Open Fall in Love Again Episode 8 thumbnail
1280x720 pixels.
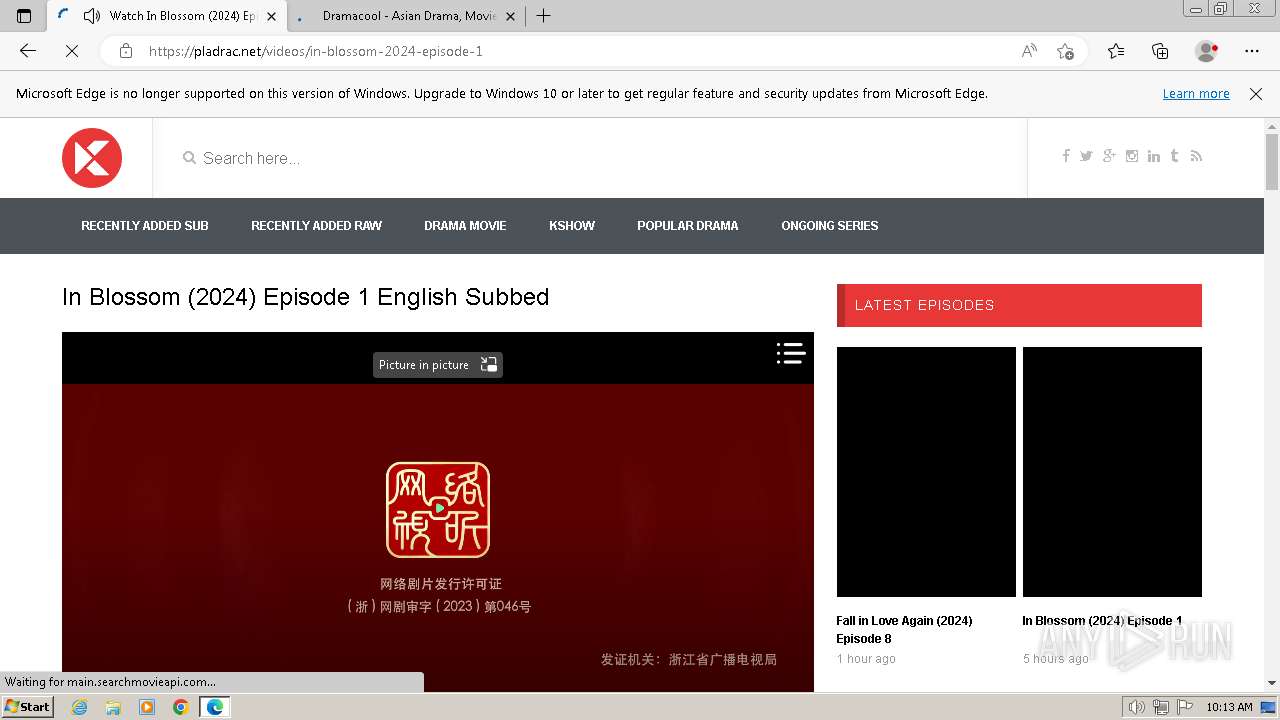926,472
